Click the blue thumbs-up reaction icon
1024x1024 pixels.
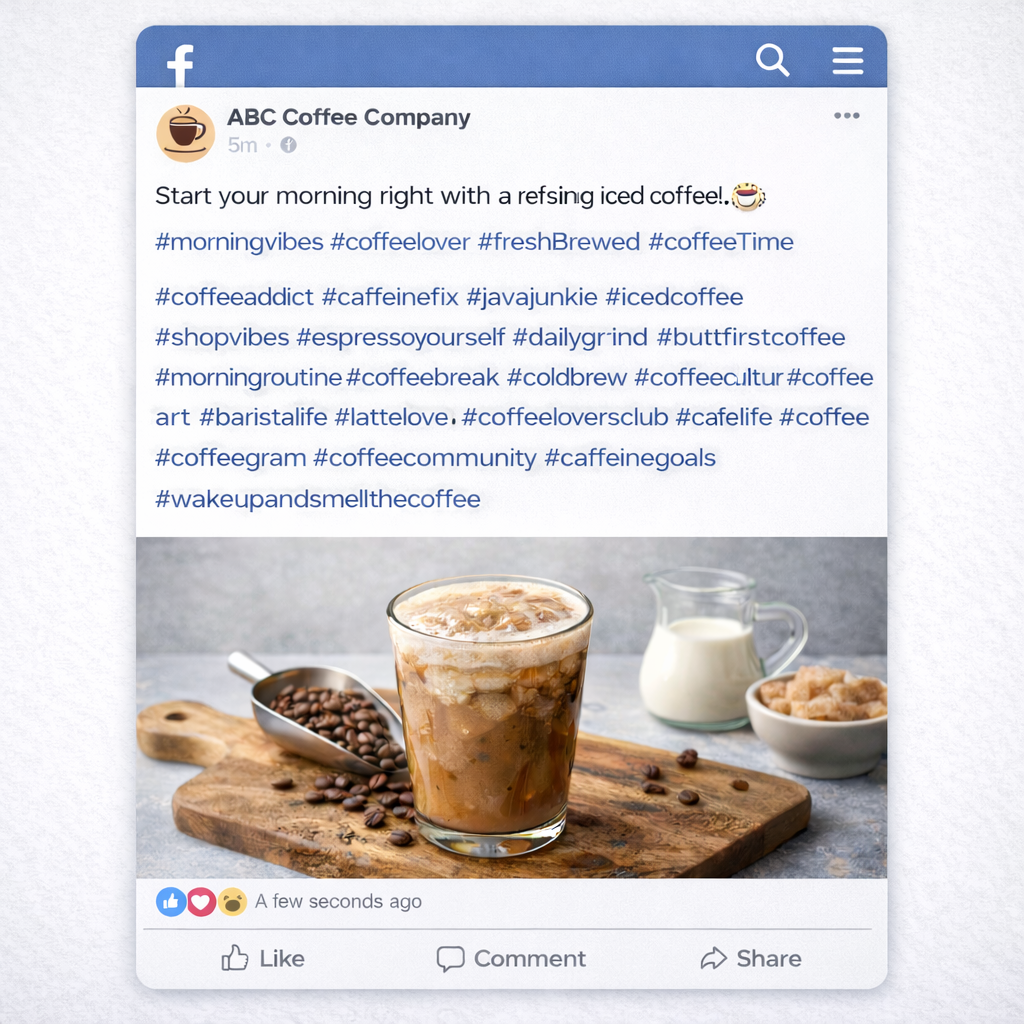click(x=171, y=902)
